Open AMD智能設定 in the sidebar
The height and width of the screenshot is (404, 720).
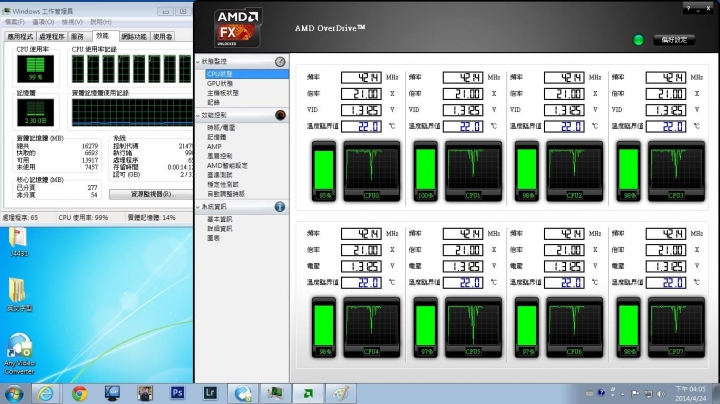click(227, 166)
